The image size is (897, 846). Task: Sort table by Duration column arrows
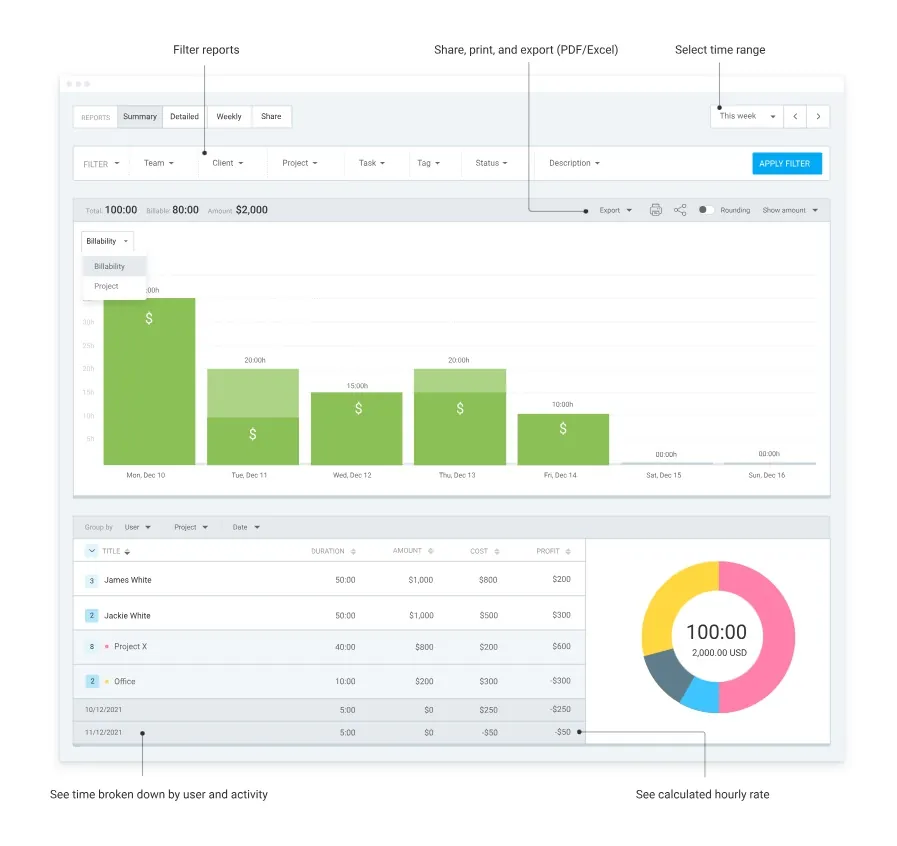pyautogui.click(x=353, y=551)
